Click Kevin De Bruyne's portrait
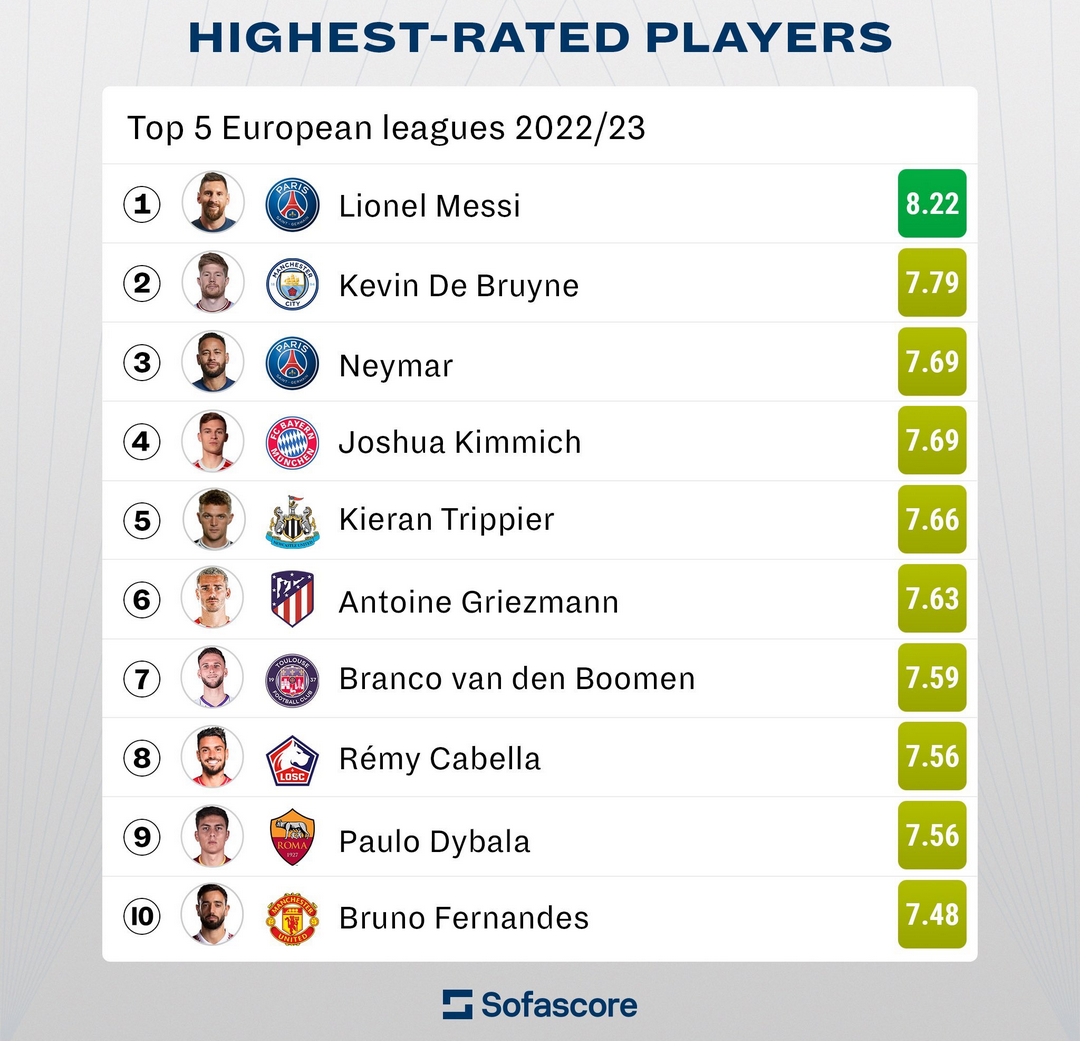 213,282
